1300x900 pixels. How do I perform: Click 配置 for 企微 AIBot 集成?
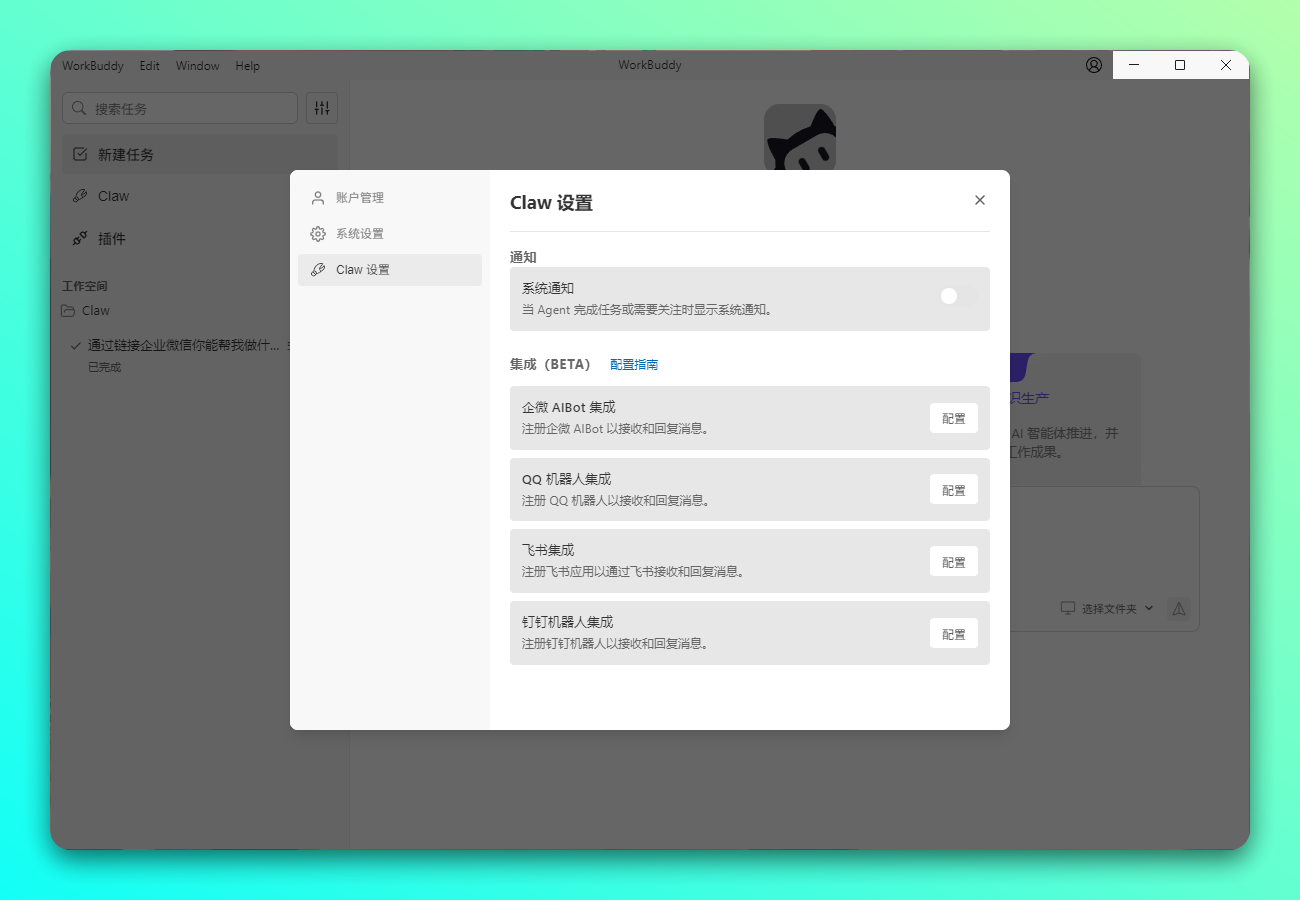(x=953, y=419)
